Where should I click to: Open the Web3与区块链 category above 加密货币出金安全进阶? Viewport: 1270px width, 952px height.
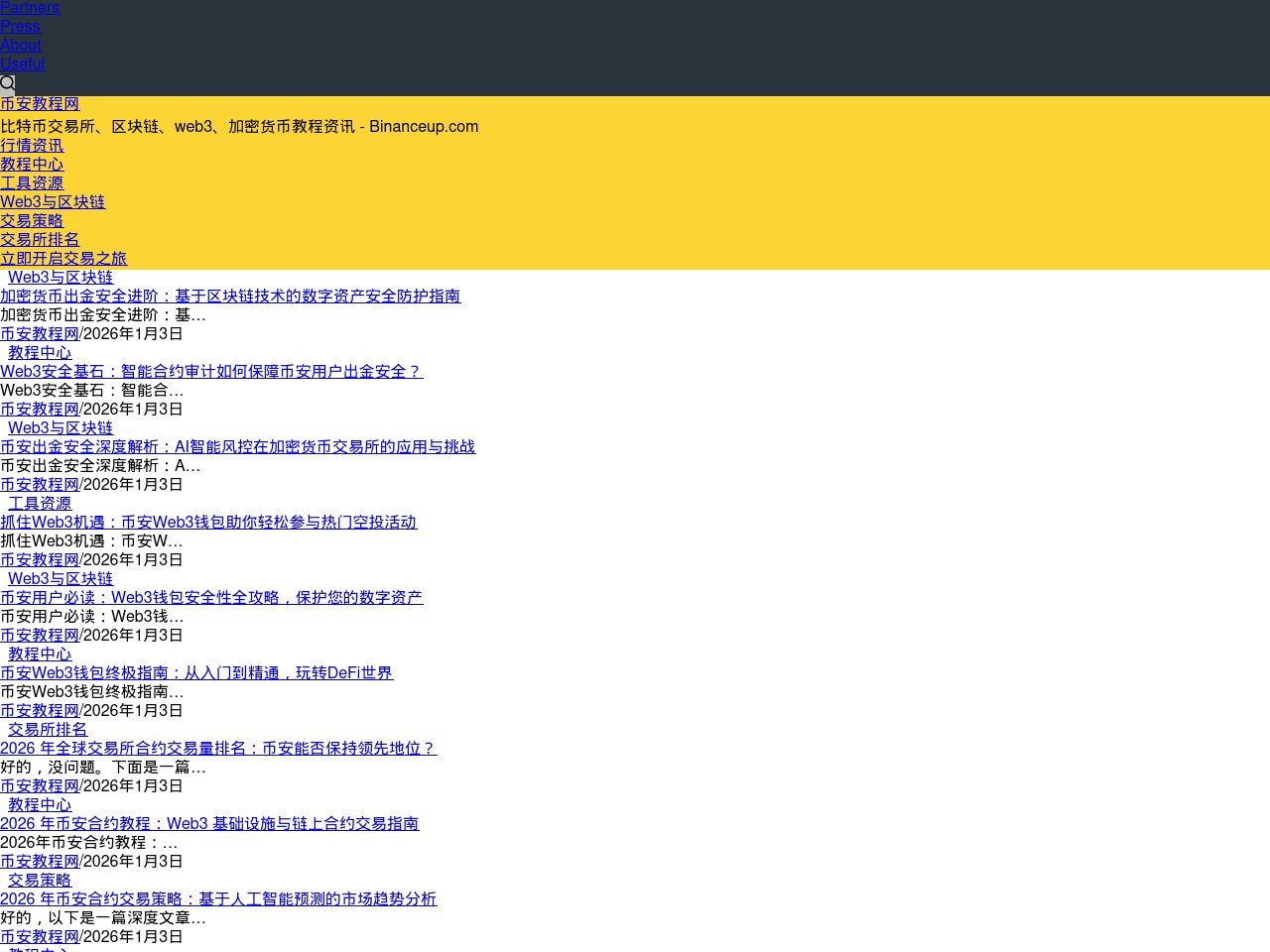tap(61, 278)
